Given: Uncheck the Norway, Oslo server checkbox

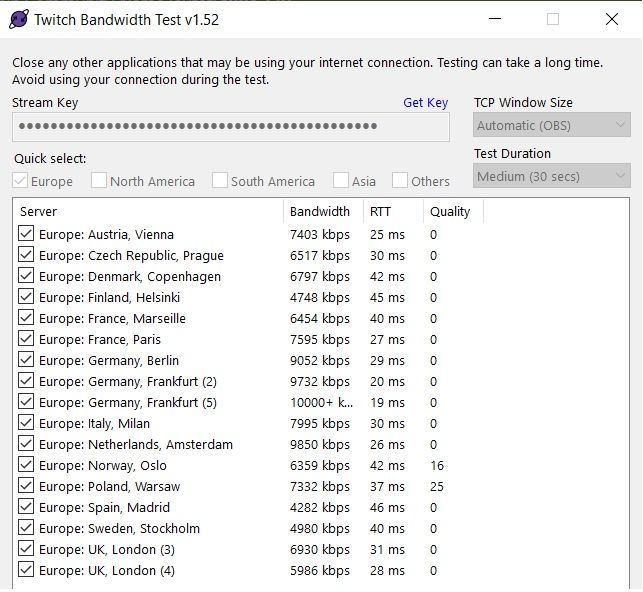Looking at the screenshot, I should pos(26,464).
